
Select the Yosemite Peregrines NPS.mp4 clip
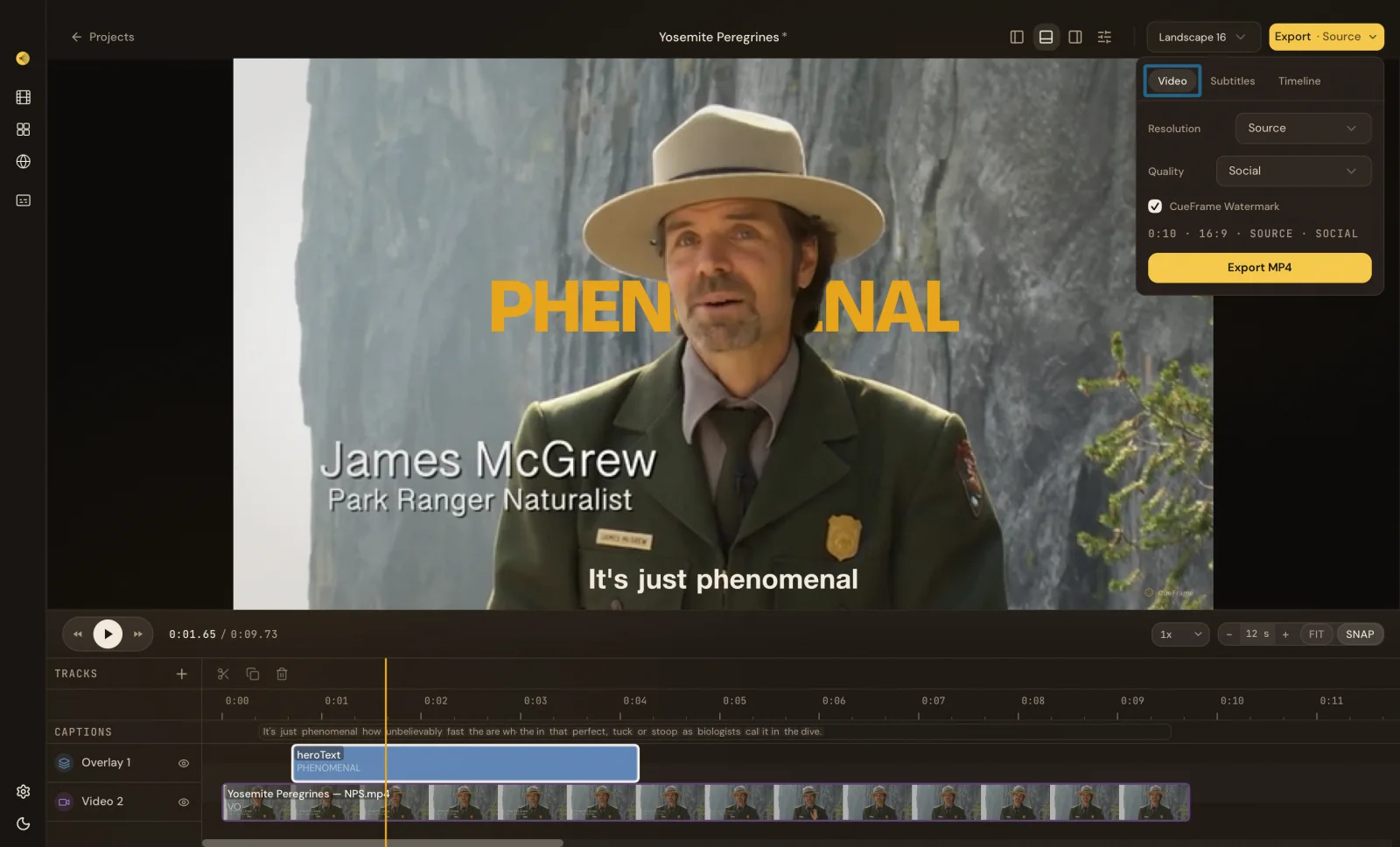click(x=706, y=802)
